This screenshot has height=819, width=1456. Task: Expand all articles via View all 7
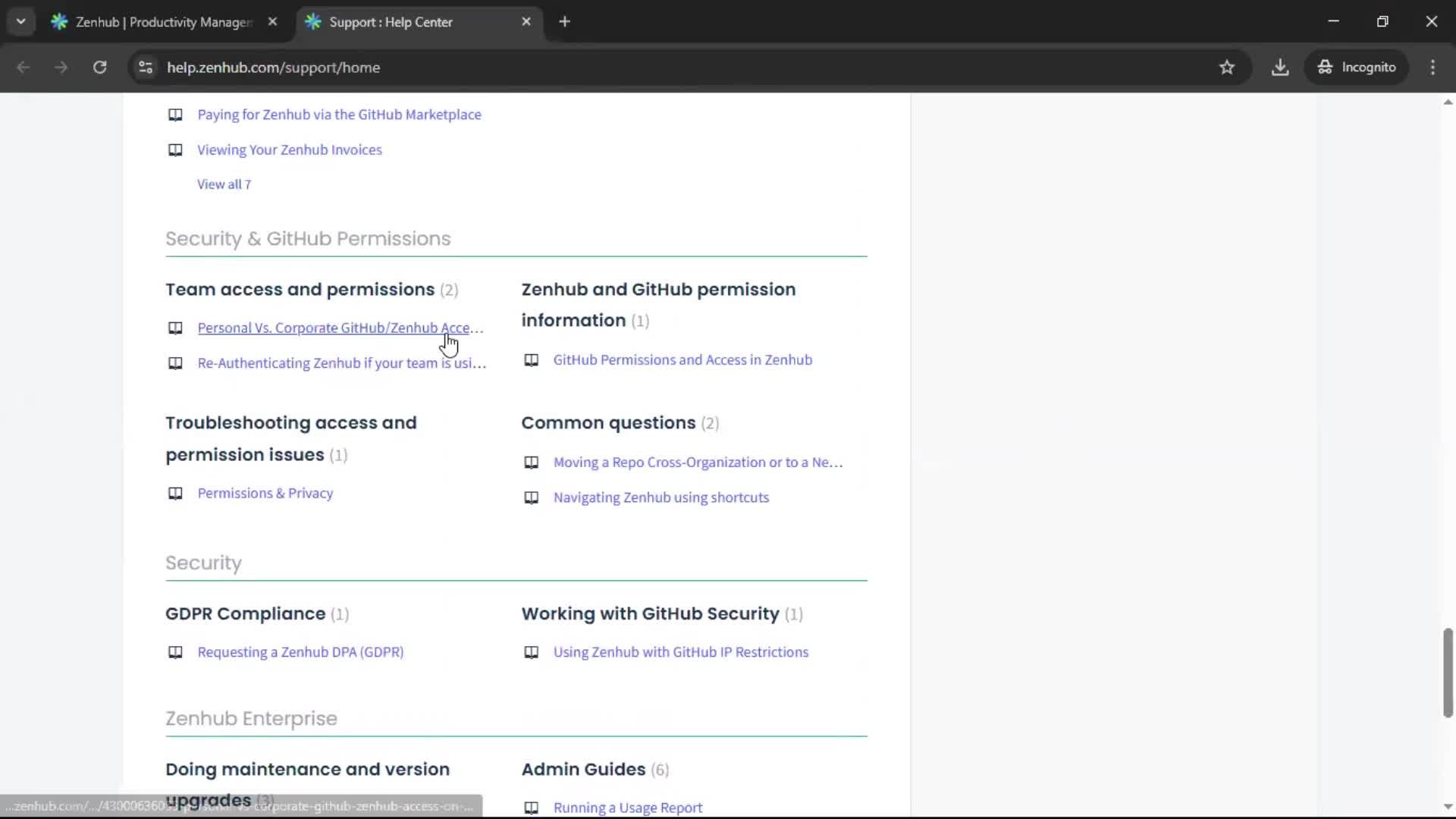(x=224, y=184)
